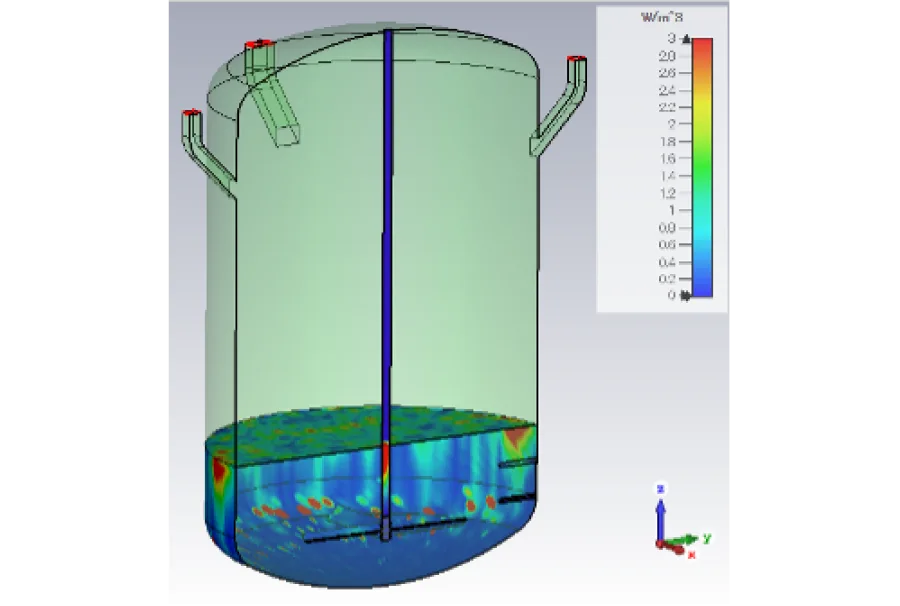Click the legend value 0.6
900x606 pixels.
coord(667,244)
